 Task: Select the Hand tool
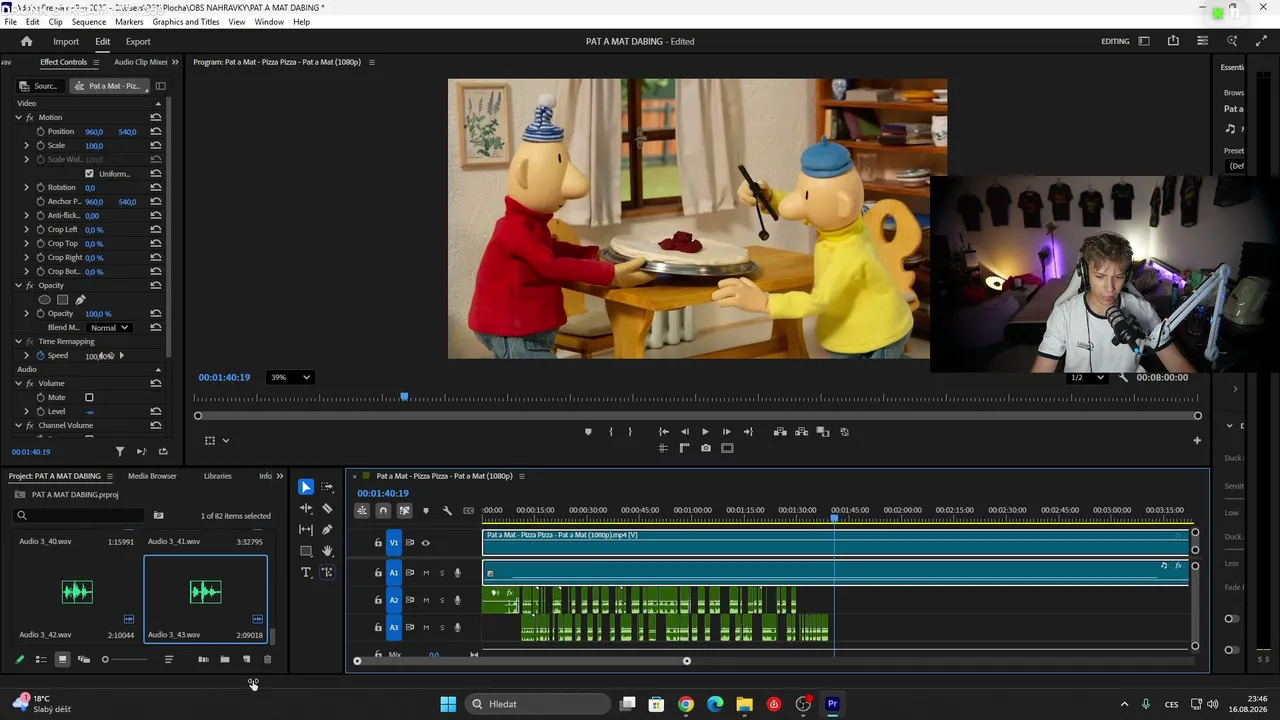[327, 551]
